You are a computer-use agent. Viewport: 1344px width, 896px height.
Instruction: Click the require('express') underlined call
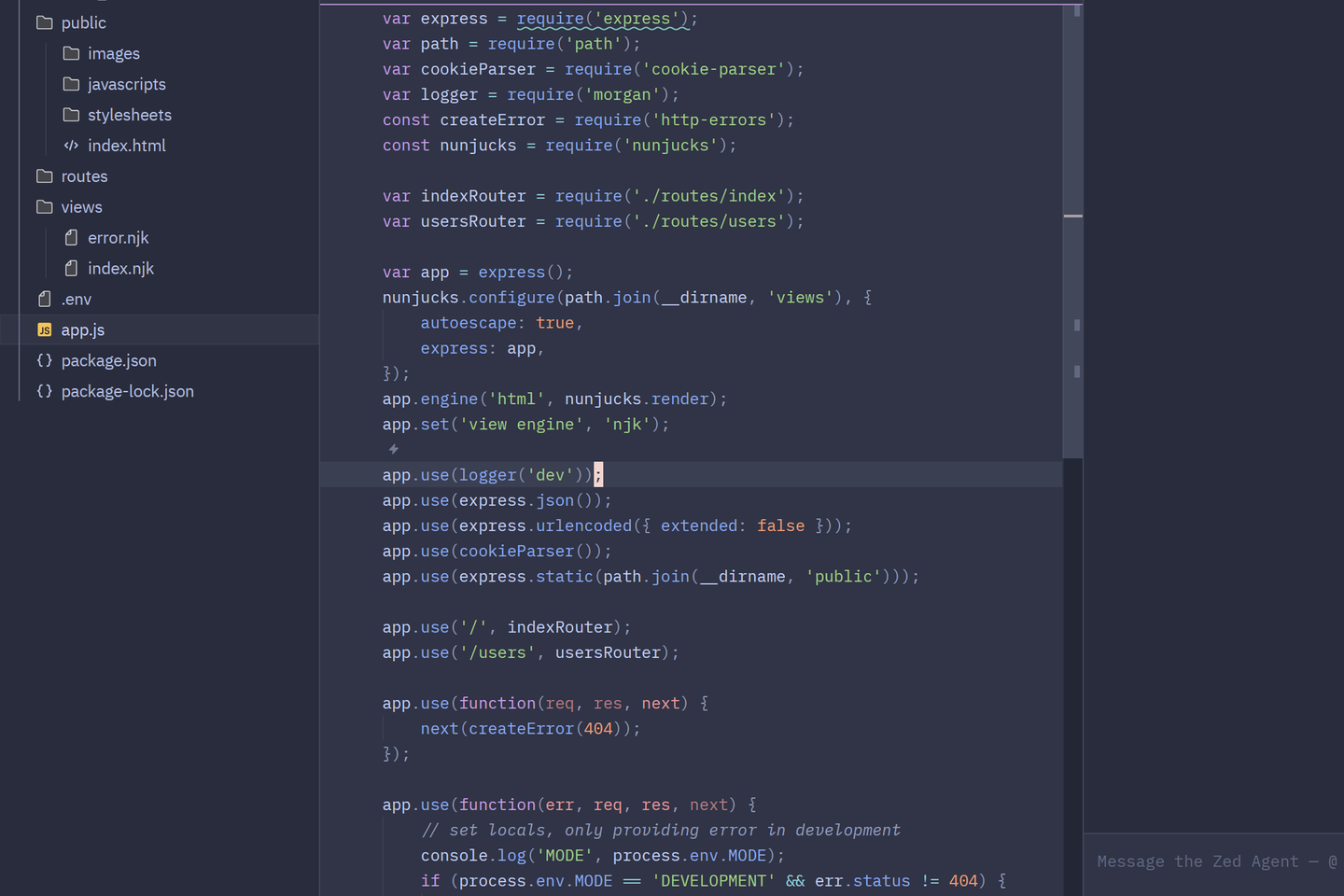602,19
